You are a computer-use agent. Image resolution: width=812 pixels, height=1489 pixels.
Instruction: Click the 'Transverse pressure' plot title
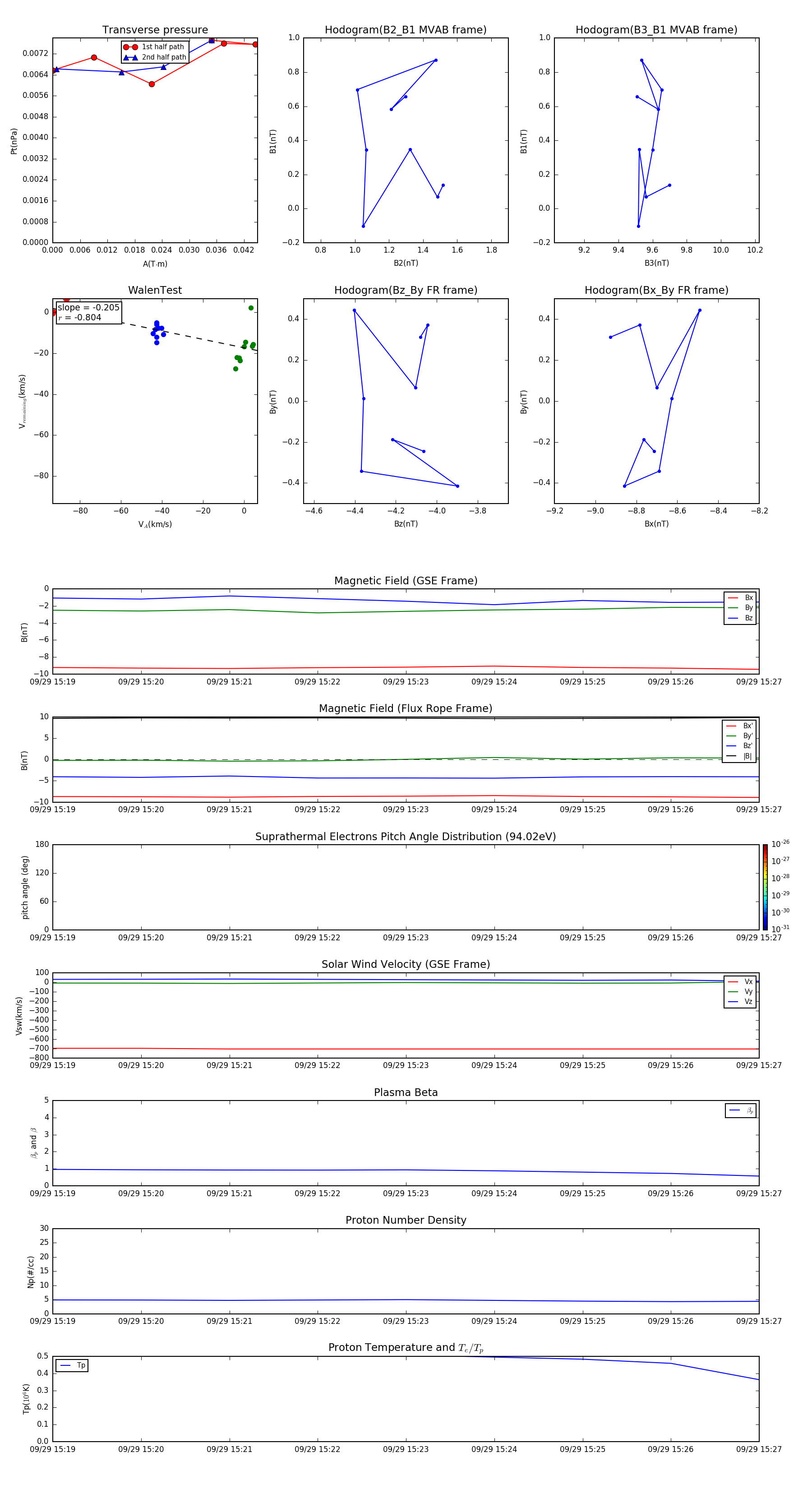155,30
